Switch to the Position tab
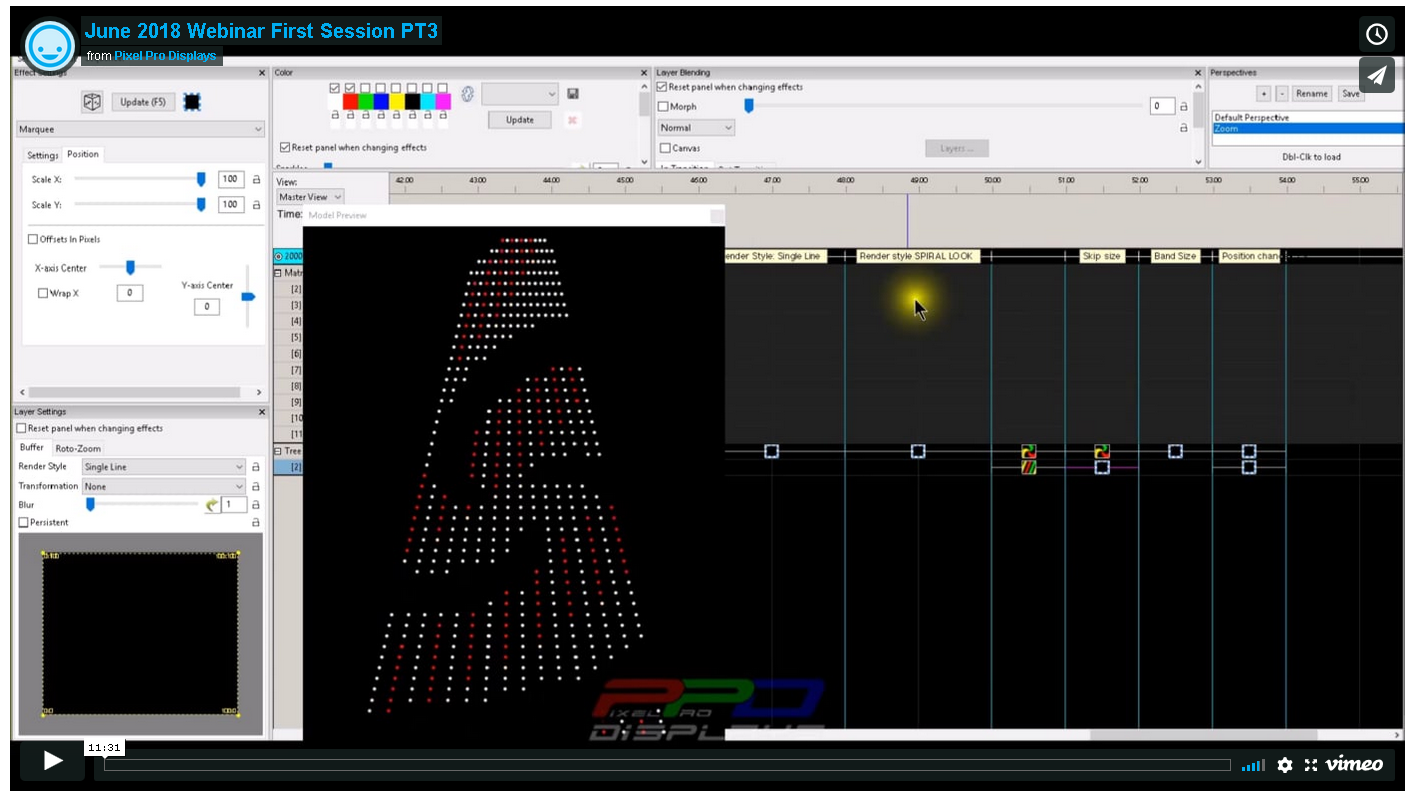 (x=83, y=154)
